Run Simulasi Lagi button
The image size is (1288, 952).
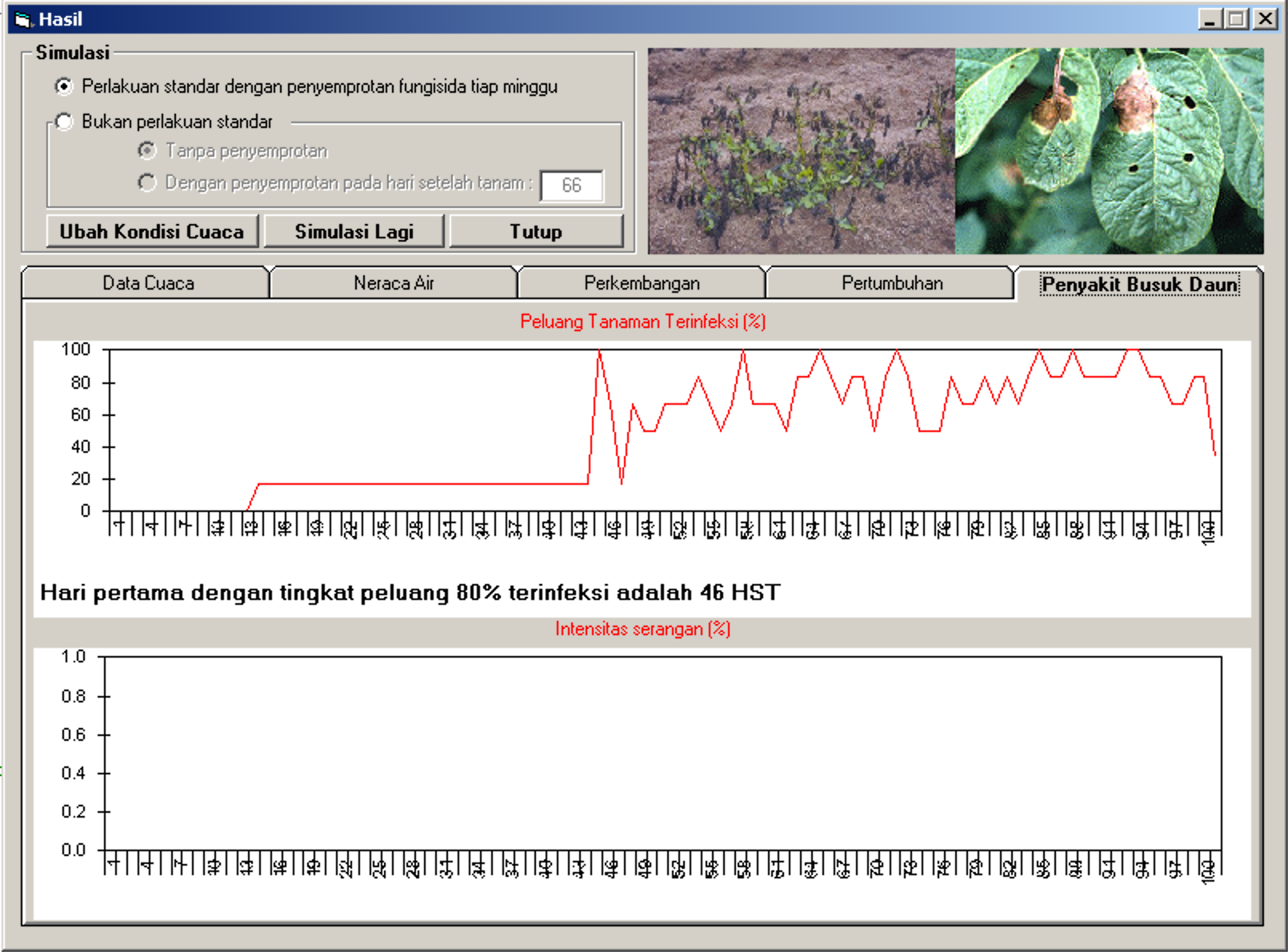tap(354, 232)
